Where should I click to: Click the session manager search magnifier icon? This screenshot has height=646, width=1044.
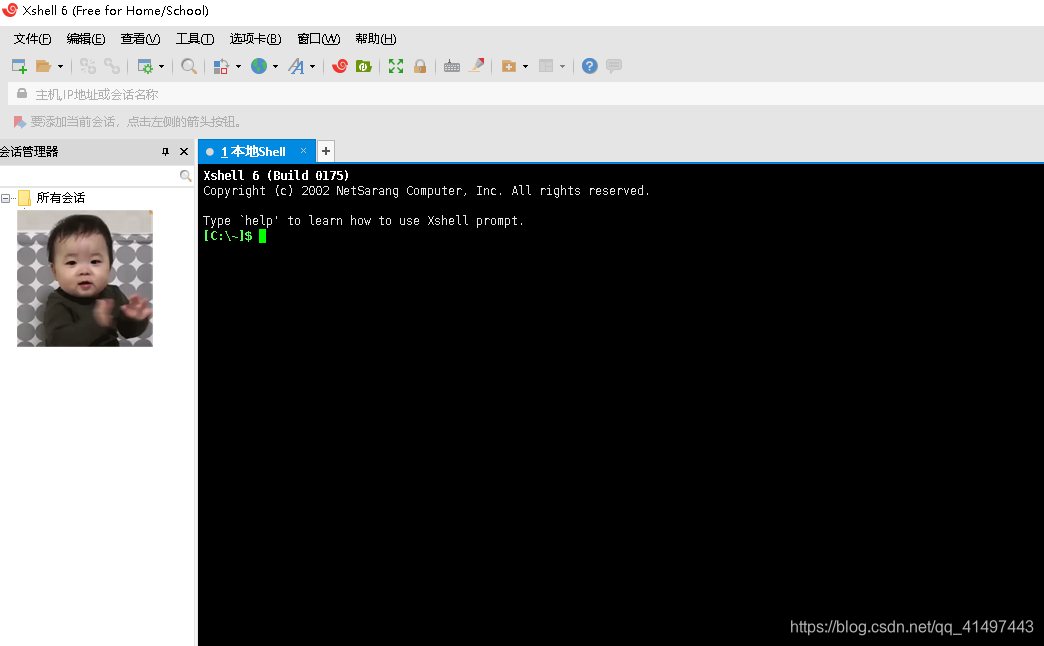coord(186,176)
